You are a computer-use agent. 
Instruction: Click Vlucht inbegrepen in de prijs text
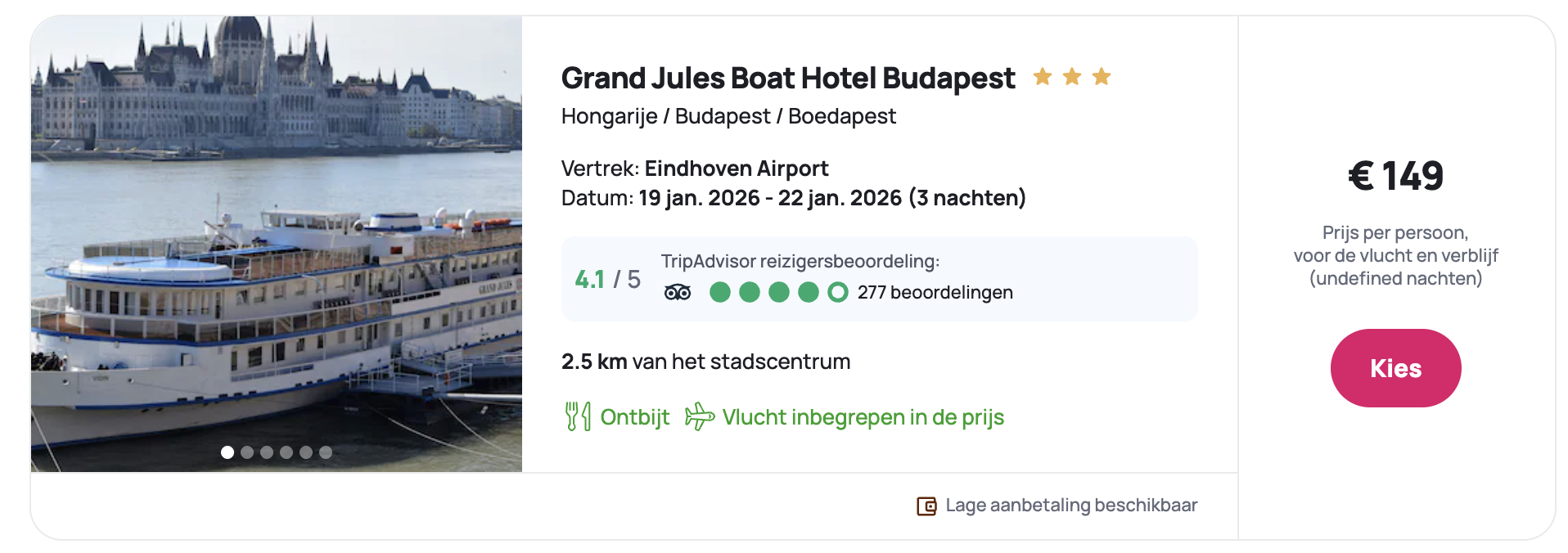click(863, 417)
